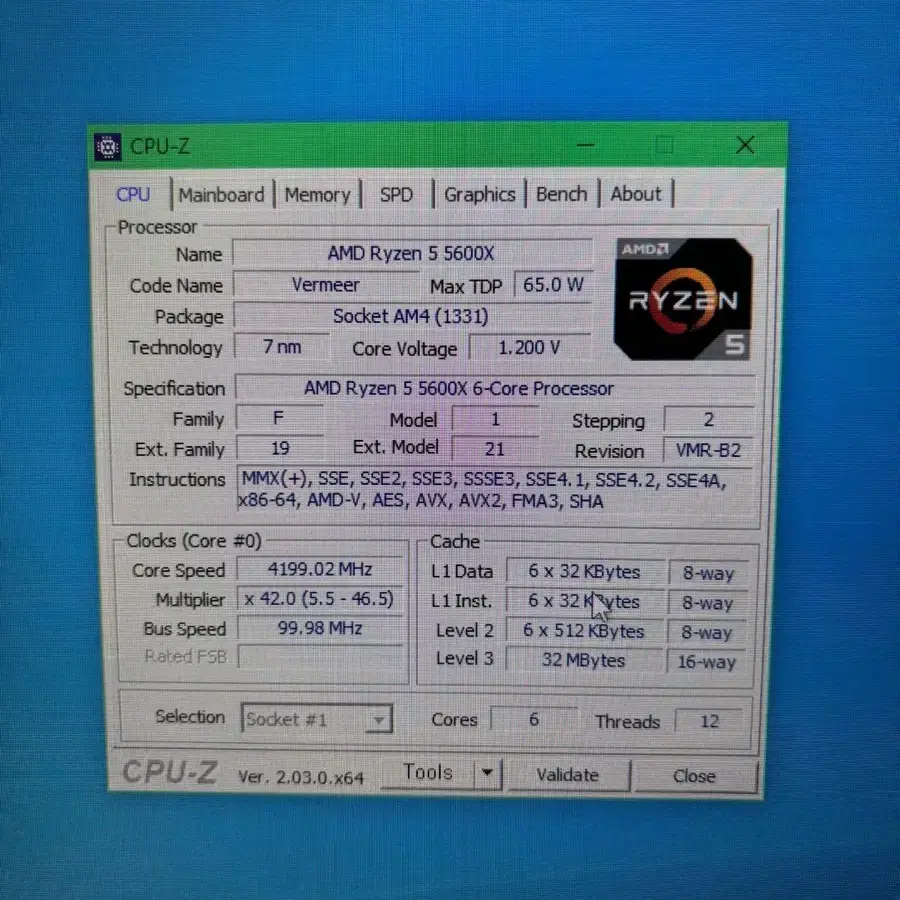Click the Model value 1
Image resolution: width=900 pixels, height=900 pixels.
pyautogui.click(x=495, y=419)
